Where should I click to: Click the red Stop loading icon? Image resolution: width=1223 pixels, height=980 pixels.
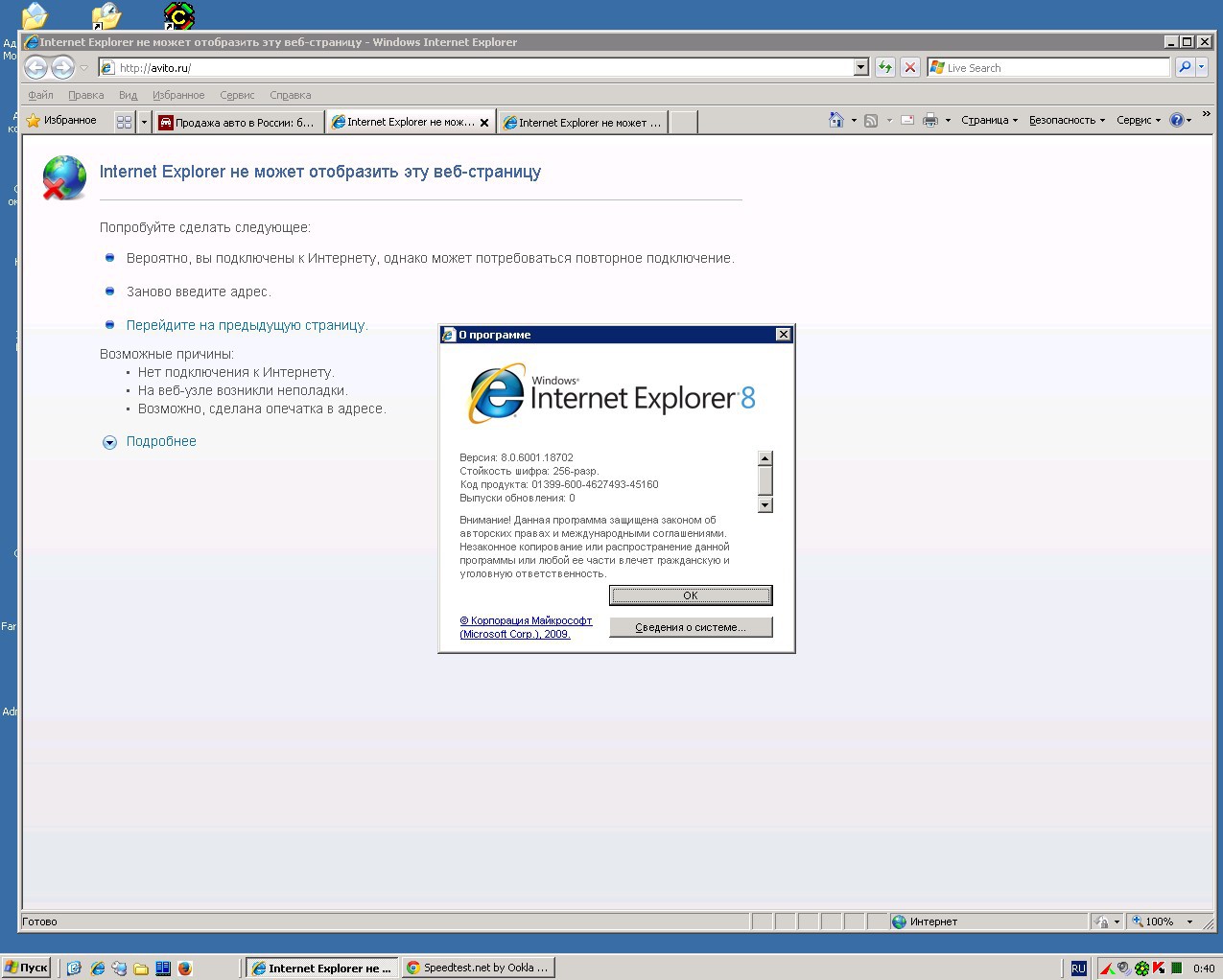[x=910, y=67]
